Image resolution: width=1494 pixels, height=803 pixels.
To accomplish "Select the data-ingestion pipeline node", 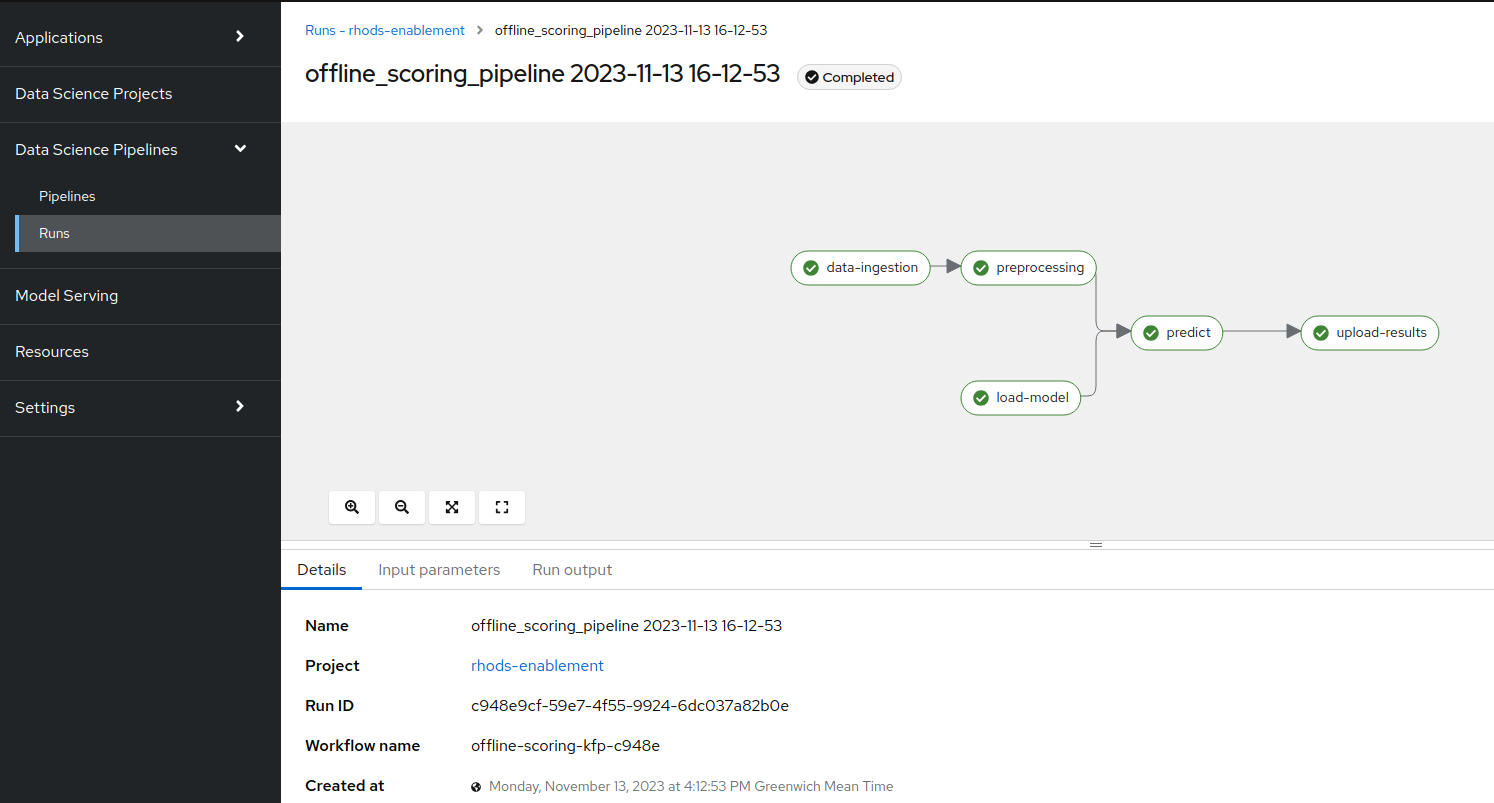I will 860,268.
